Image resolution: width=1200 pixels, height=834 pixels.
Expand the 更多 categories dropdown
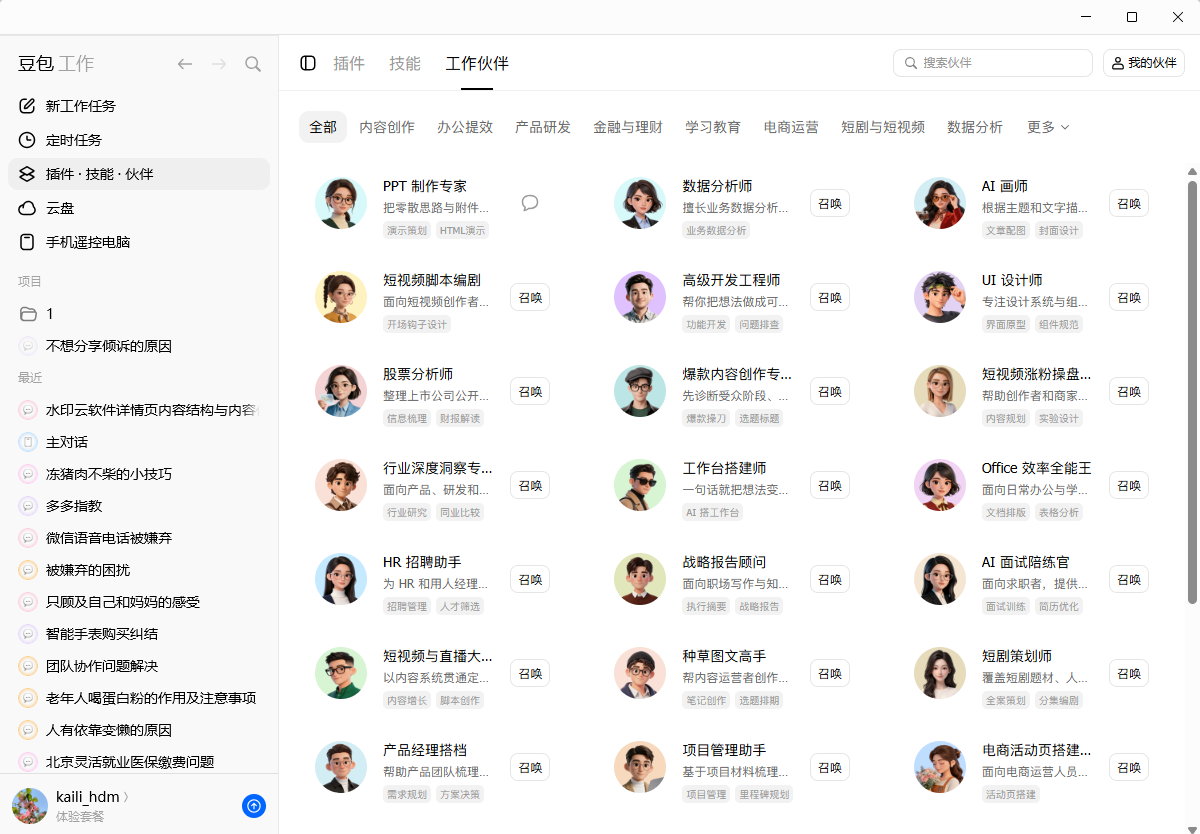pos(1048,127)
